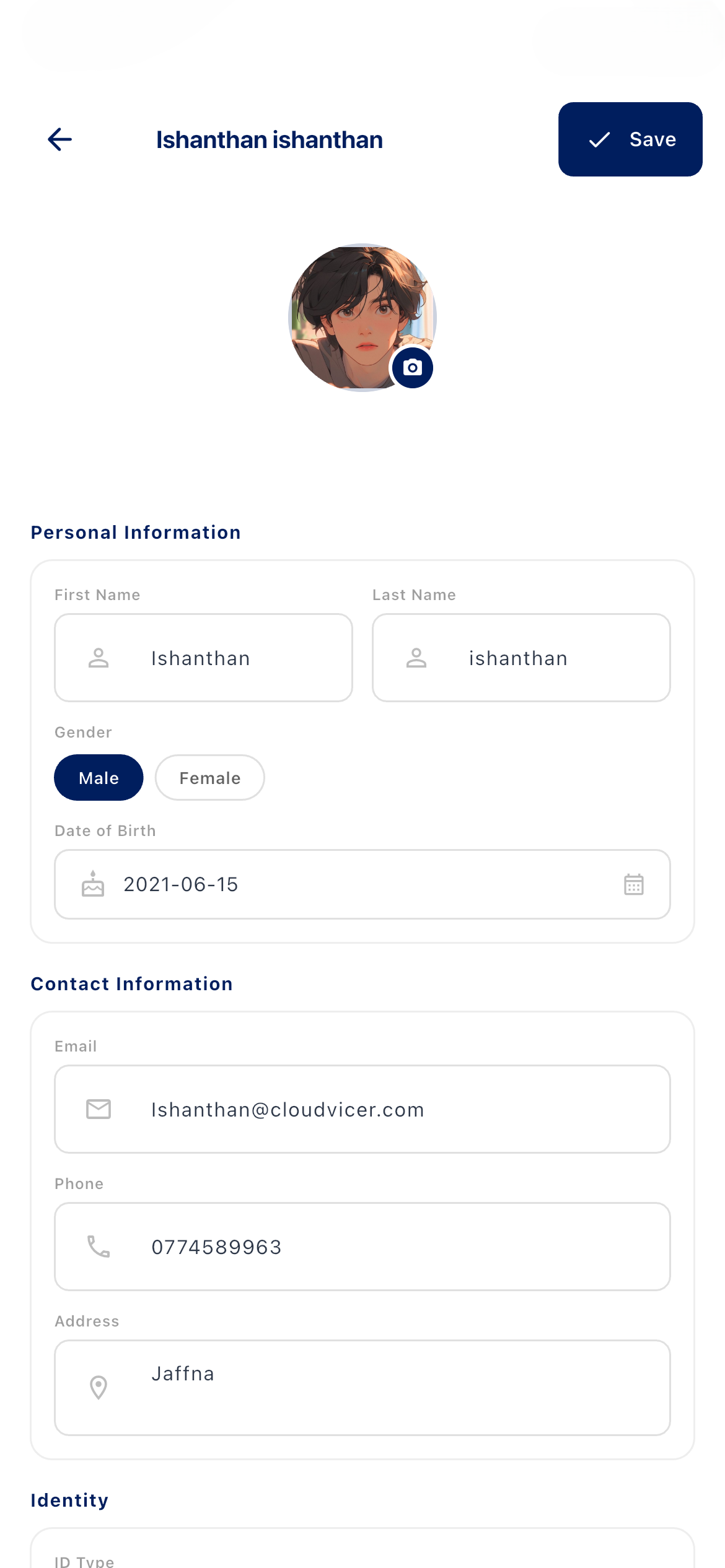Select the Male gender option

99,778
